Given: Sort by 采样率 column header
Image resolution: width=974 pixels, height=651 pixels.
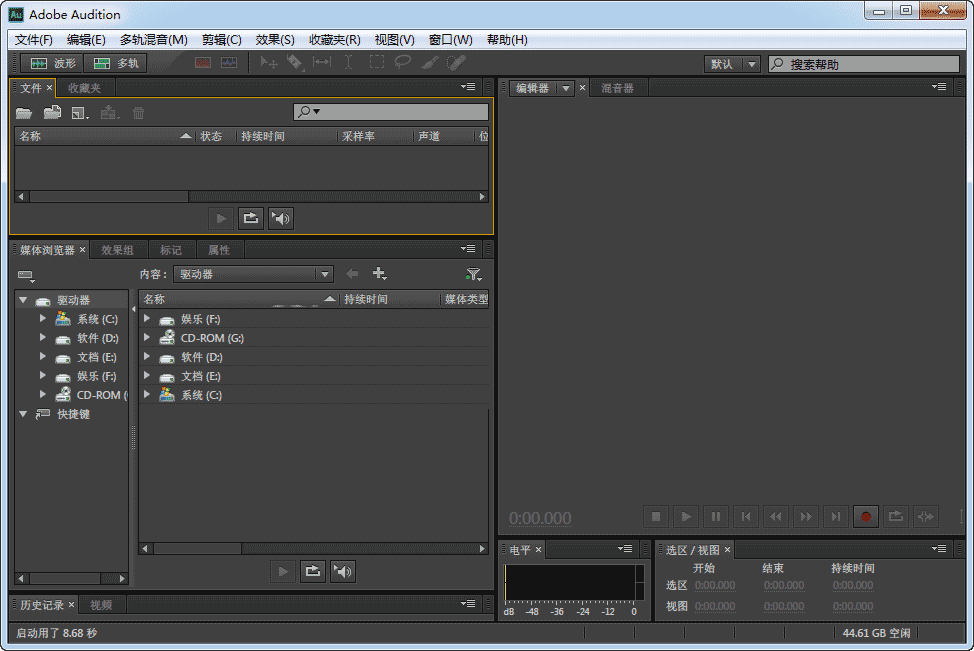Looking at the screenshot, I should [375, 136].
